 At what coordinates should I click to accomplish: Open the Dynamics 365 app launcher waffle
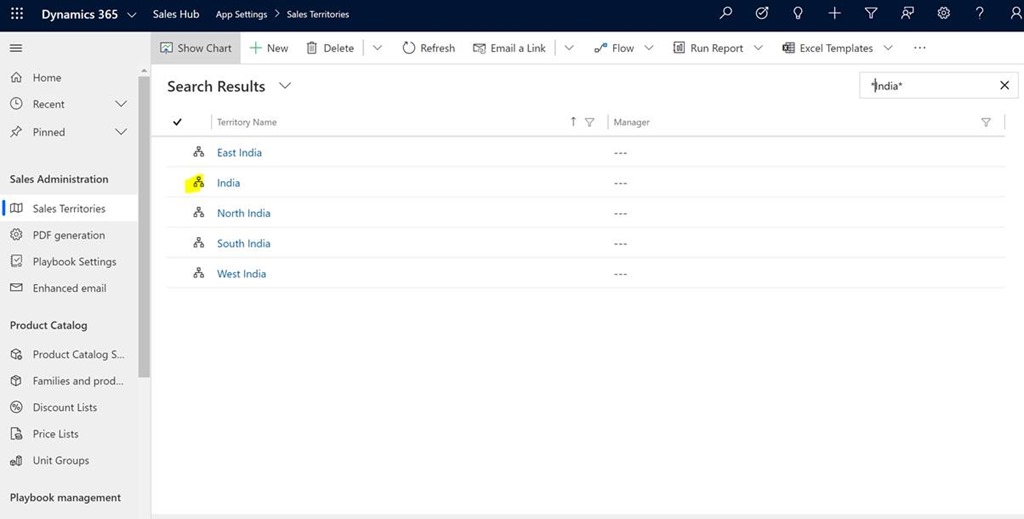[x=17, y=14]
